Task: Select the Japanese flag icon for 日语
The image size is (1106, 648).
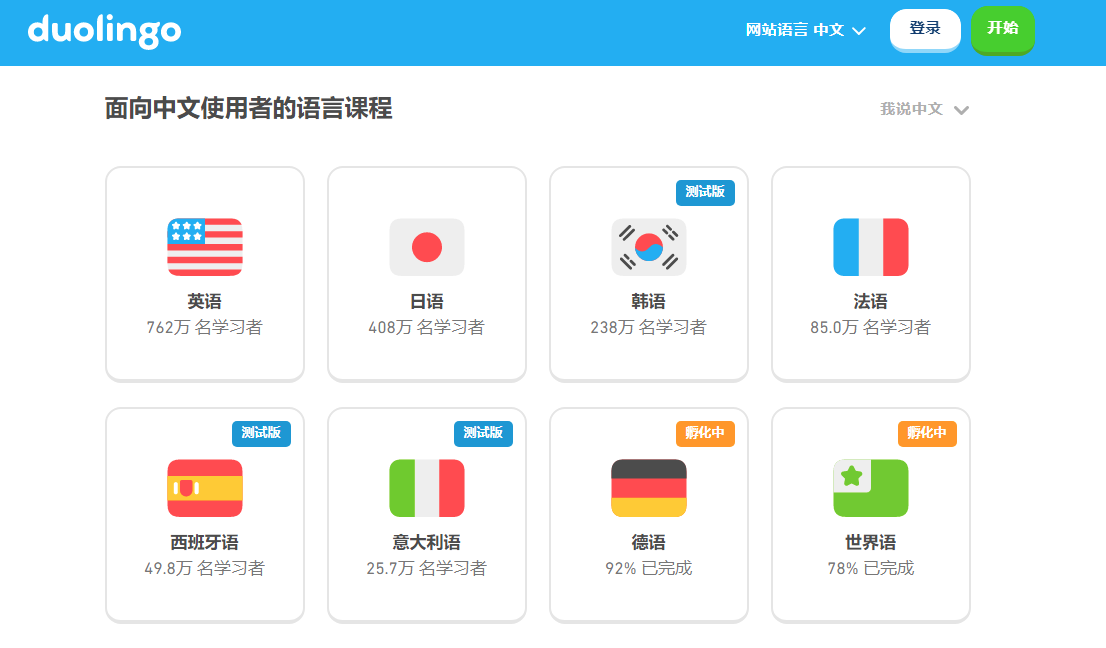Action: [x=427, y=247]
